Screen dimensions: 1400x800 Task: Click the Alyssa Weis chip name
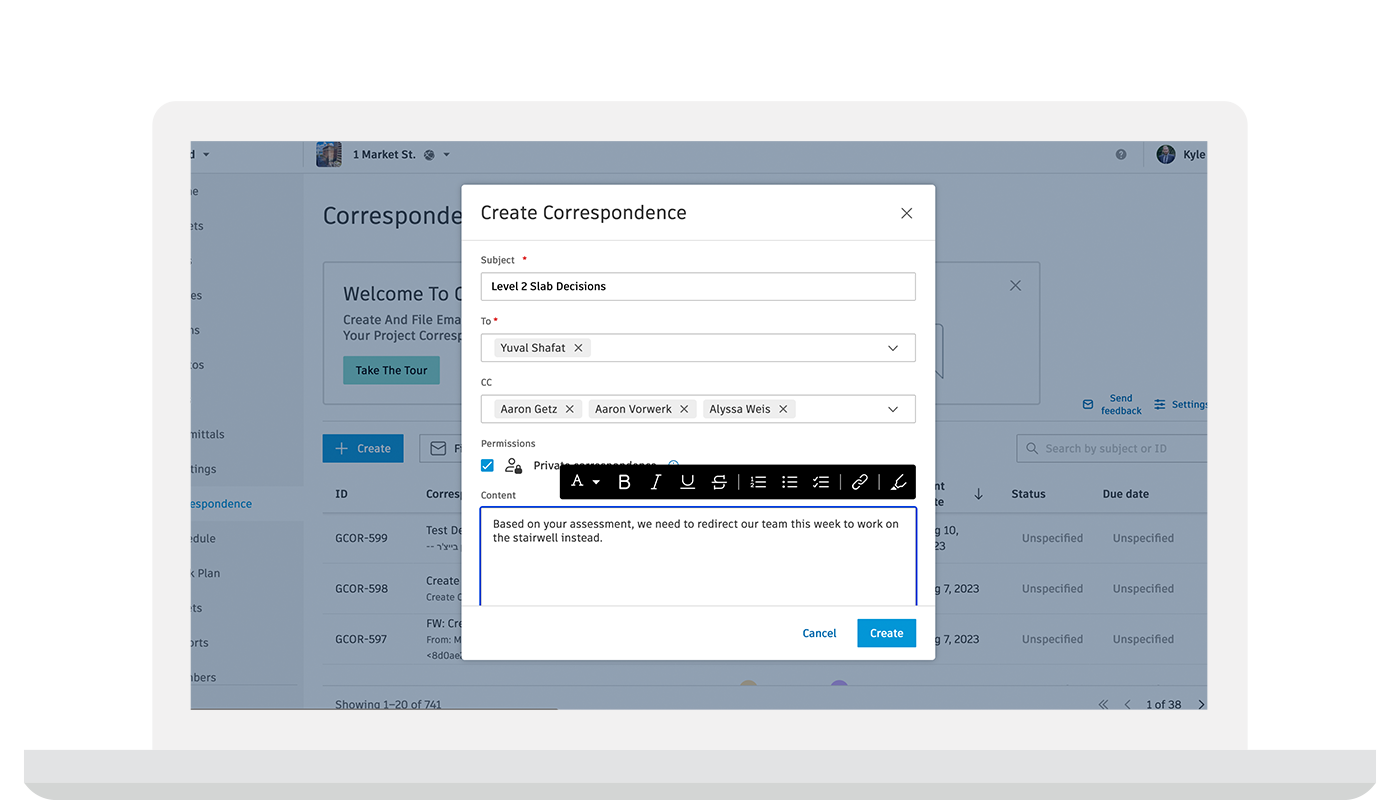pyautogui.click(x=740, y=409)
